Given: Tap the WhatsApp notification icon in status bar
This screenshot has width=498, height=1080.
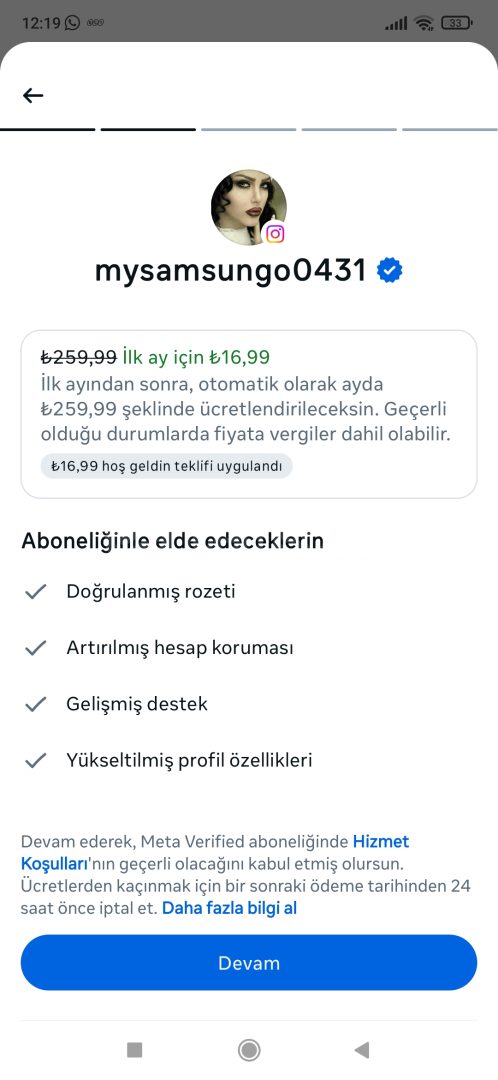Looking at the screenshot, I should click(72, 23).
